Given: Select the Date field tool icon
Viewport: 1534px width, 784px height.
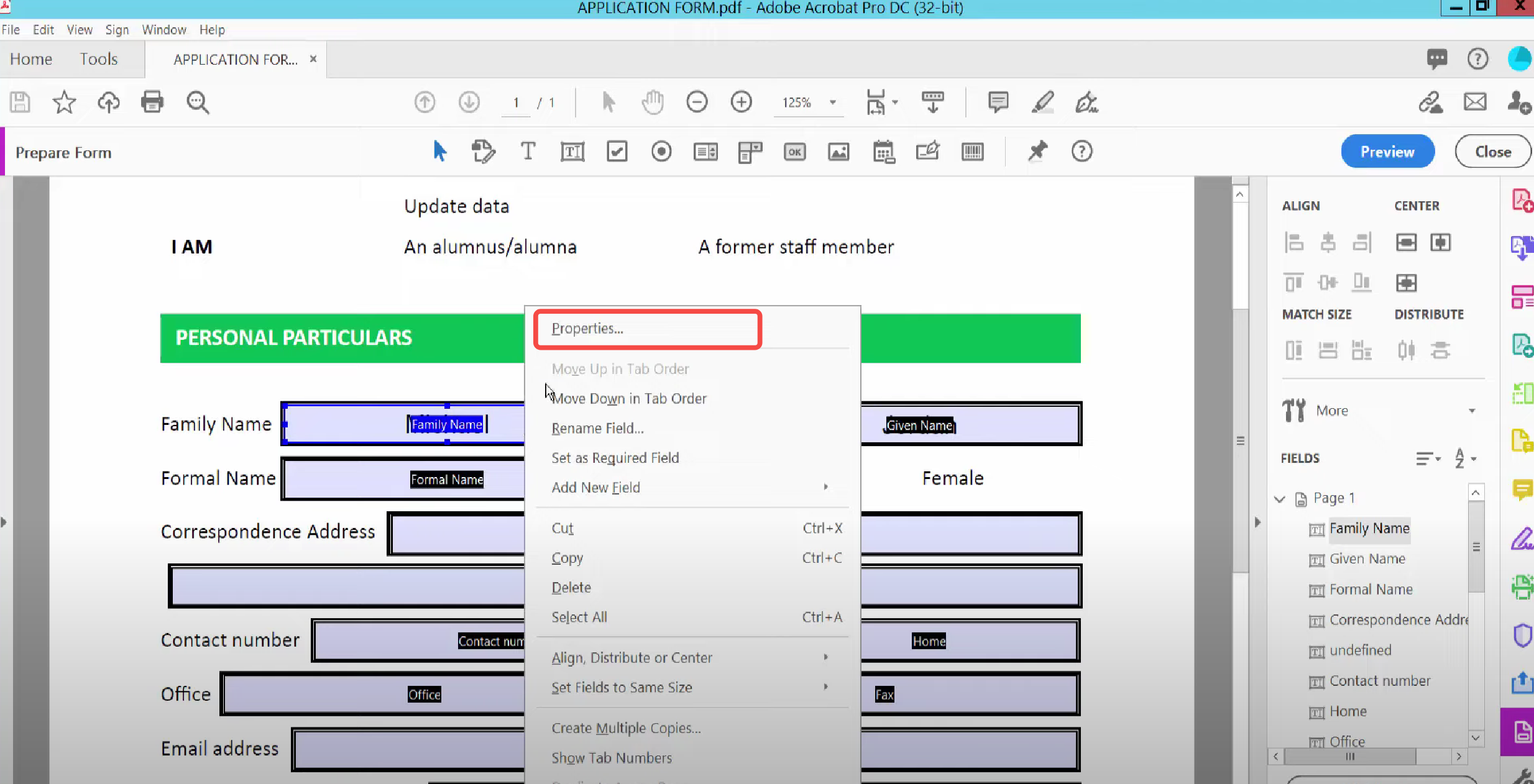Looking at the screenshot, I should pos(883,151).
